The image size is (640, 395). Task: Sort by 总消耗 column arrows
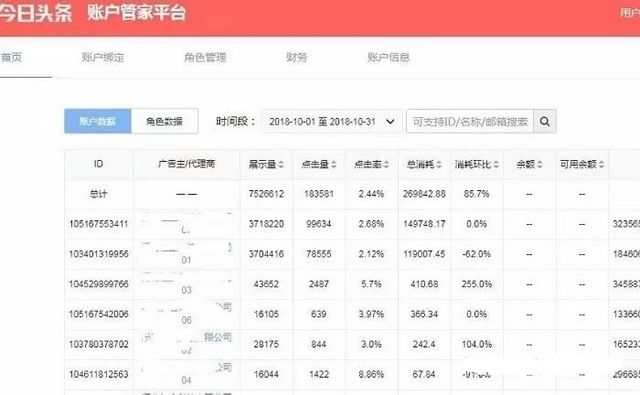pos(439,164)
